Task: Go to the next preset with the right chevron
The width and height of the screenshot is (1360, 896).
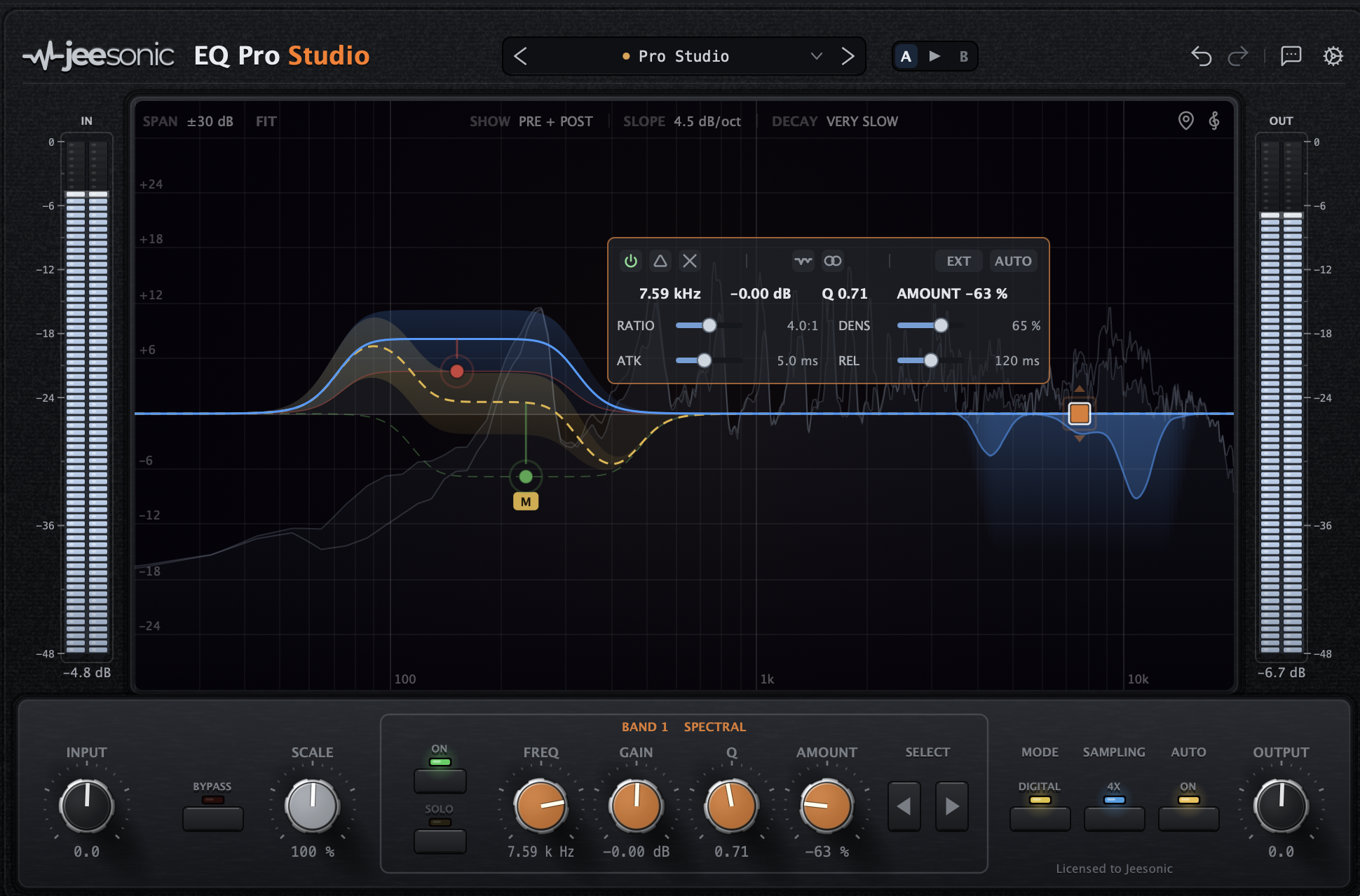Action: click(x=848, y=56)
